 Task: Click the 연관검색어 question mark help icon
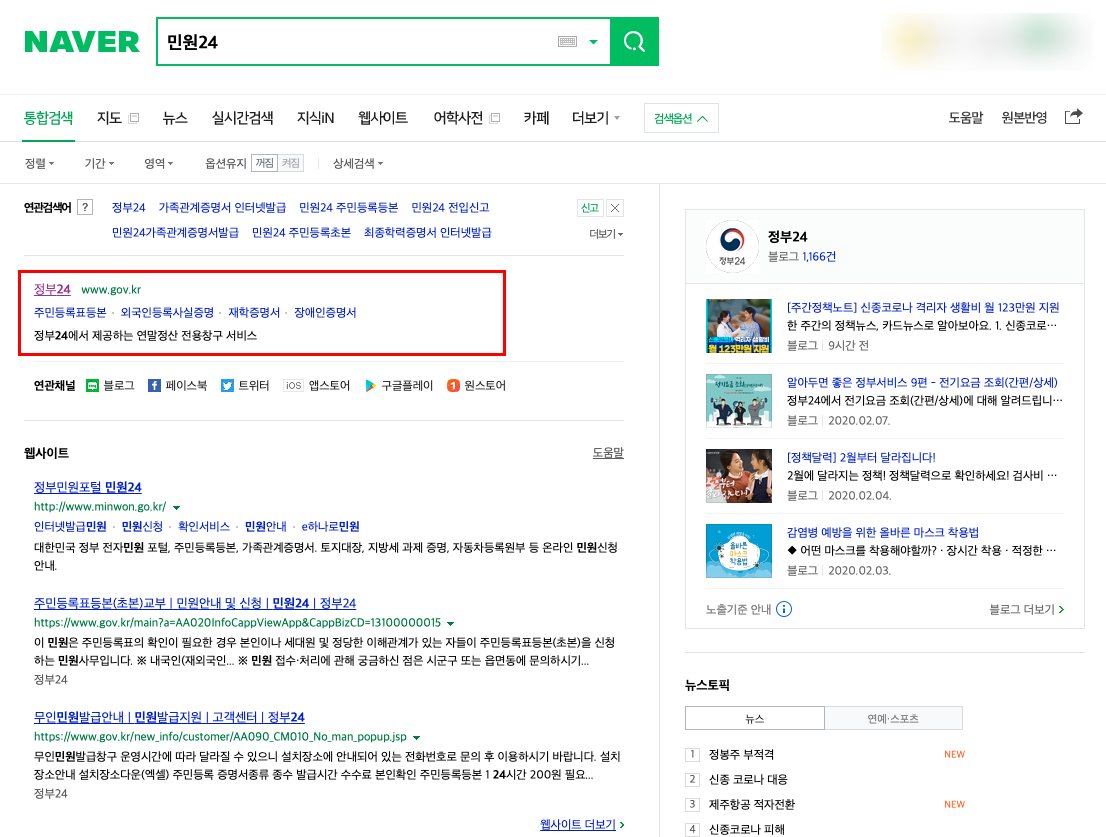(x=85, y=207)
